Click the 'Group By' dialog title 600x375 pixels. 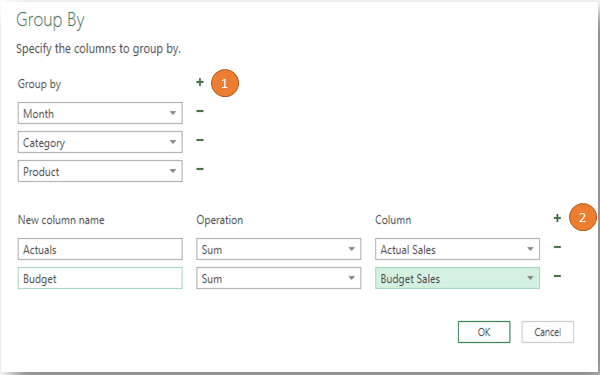[x=50, y=20]
